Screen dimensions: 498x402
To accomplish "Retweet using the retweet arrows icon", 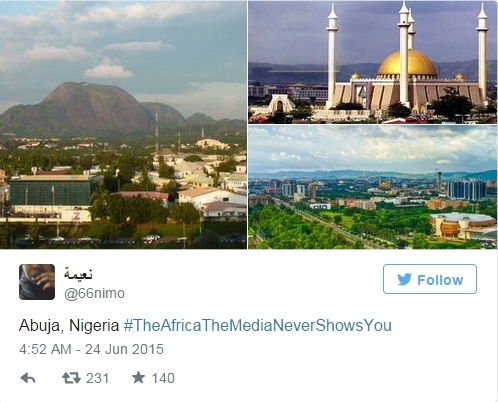I will (x=71, y=378).
